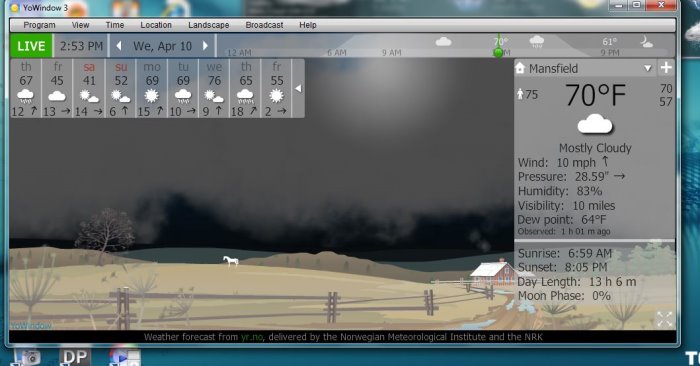Open the camera icon on the desktop

tap(27, 357)
